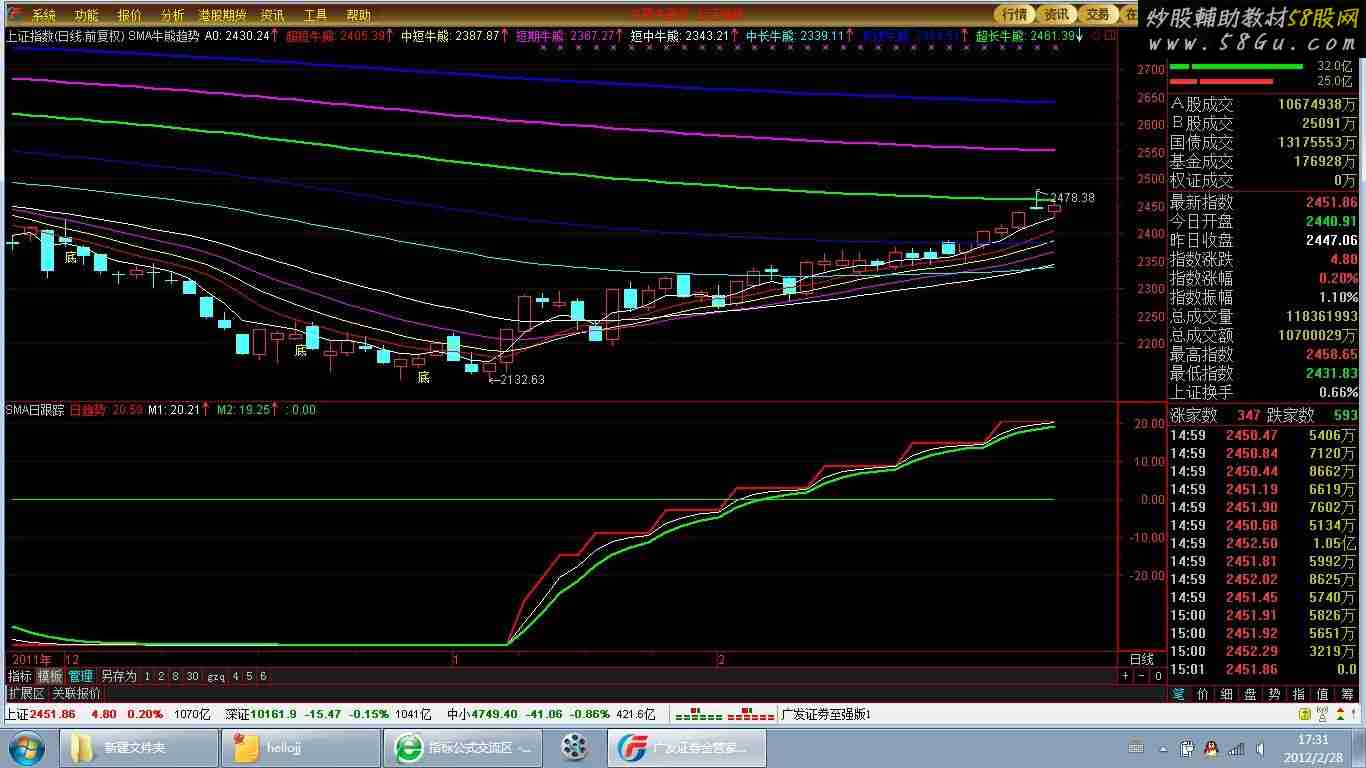Image resolution: width=1366 pixels, height=768 pixels.
Task: Switch to the 模板 tab
Action: point(50,676)
